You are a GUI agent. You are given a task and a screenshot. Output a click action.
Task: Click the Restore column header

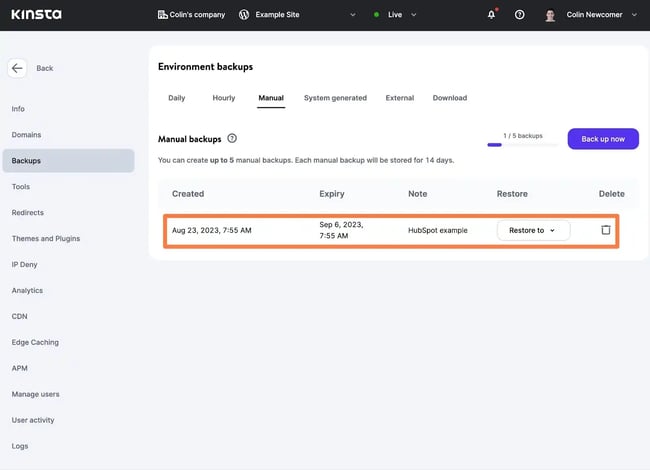tap(512, 194)
